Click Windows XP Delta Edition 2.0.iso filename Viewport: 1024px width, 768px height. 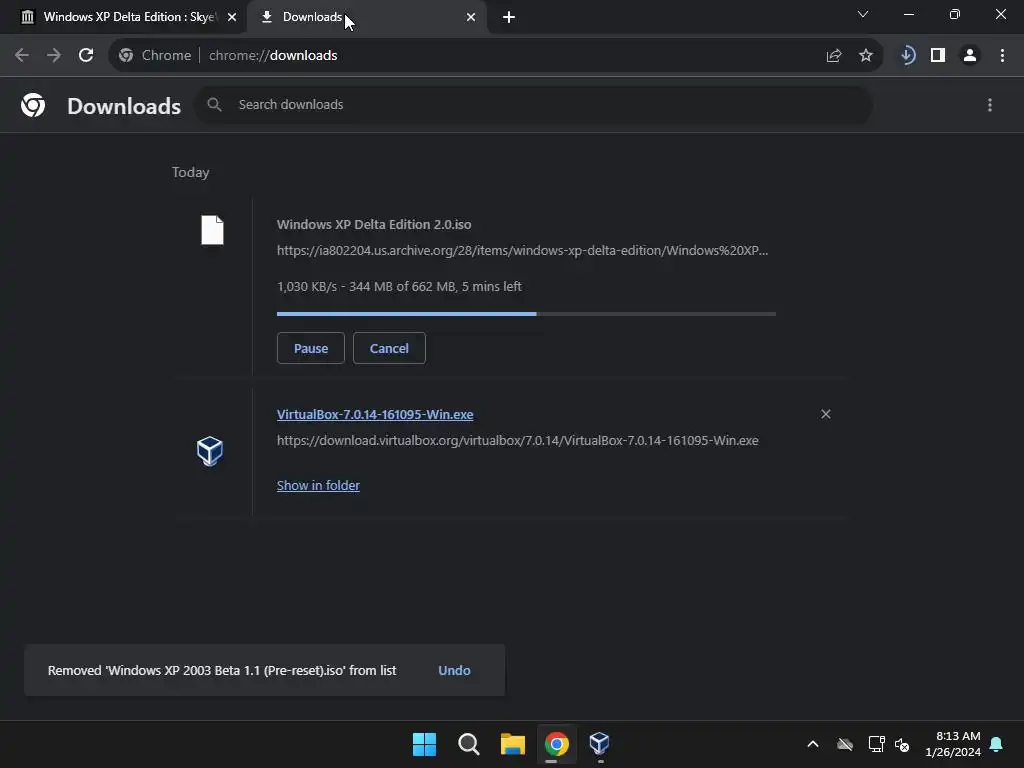click(374, 224)
